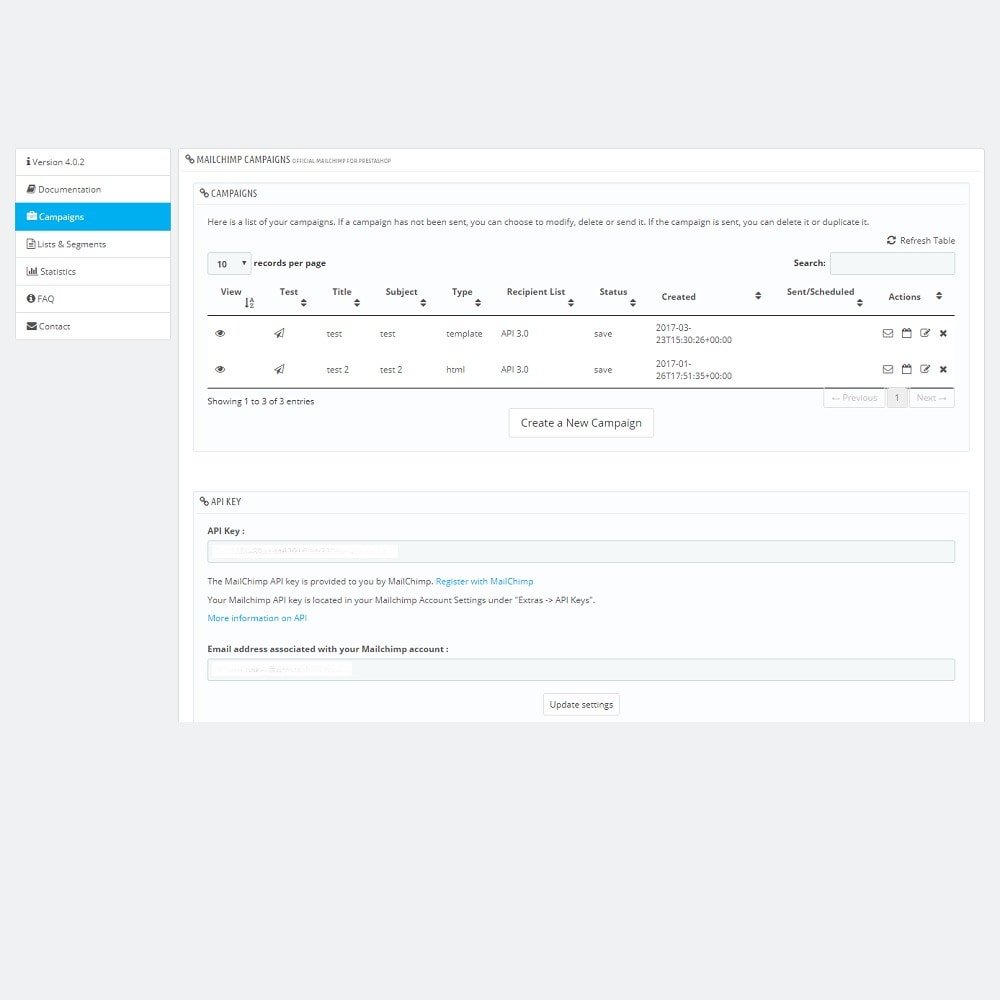Image resolution: width=1000 pixels, height=1000 pixels.
Task: Send test email for 'test' campaign
Action: [279, 334]
